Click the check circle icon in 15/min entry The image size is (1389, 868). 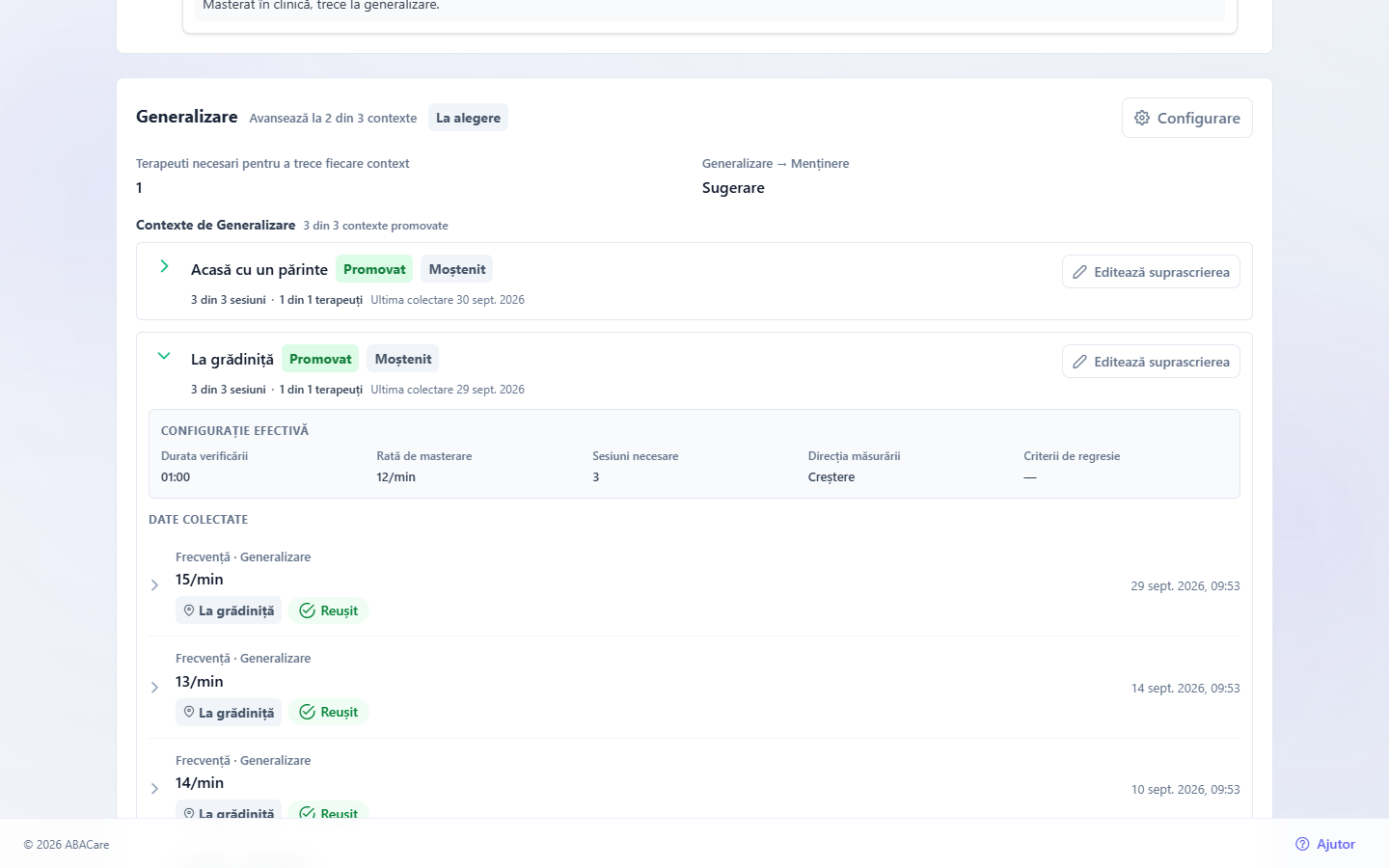pyautogui.click(x=308, y=610)
